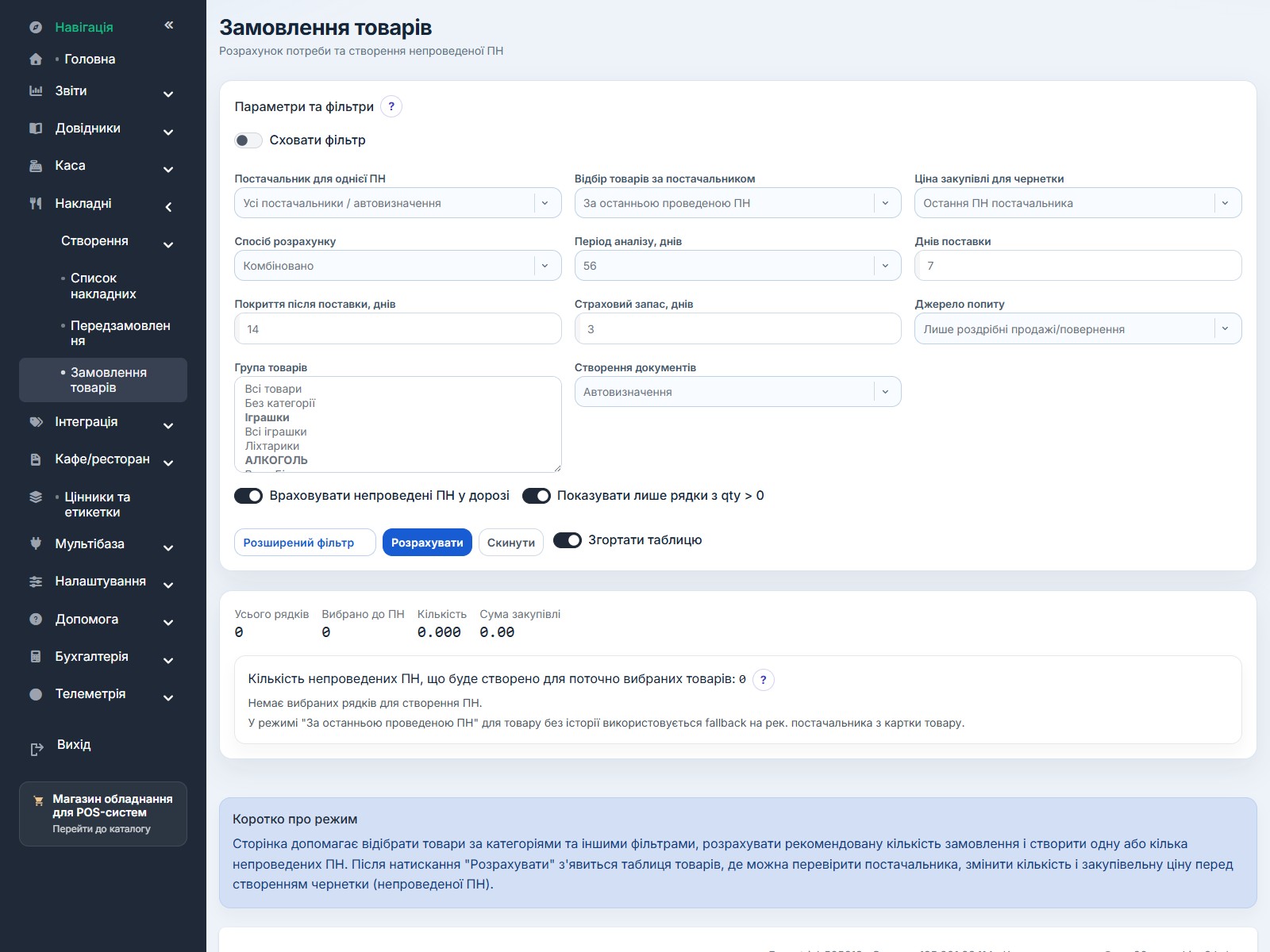Click the Днів поставки input field
The width and height of the screenshot is (1270, 952).
1078,266
